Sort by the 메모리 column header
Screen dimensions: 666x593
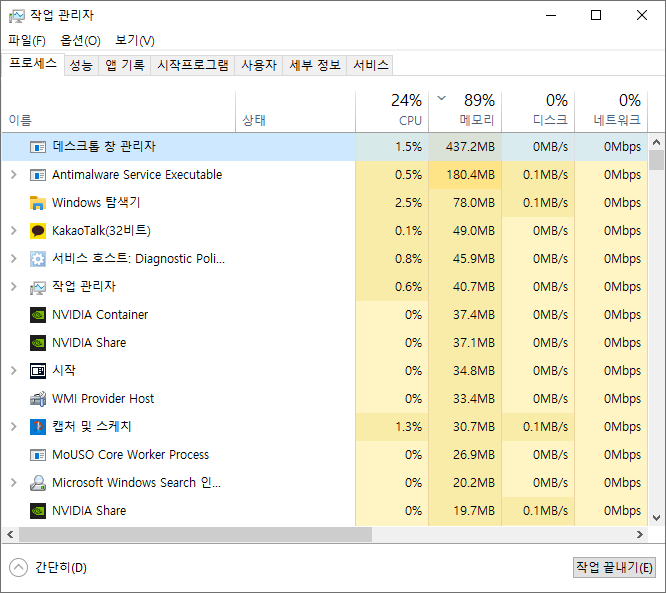[465, 111]
